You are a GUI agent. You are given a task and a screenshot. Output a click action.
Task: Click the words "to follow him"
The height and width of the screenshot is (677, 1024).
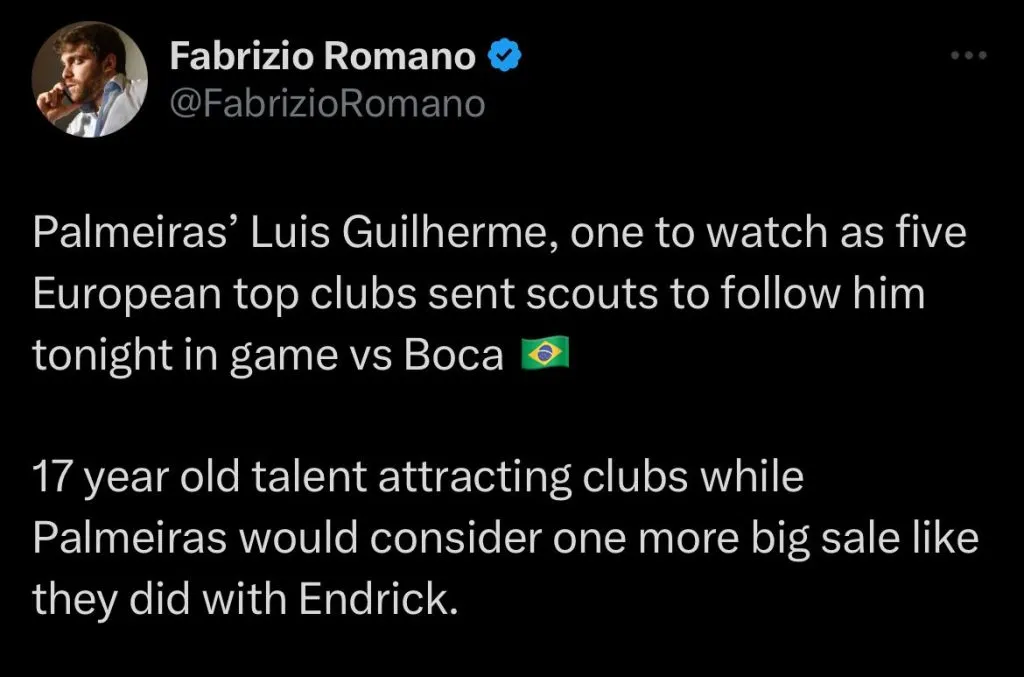pos(790,296)
